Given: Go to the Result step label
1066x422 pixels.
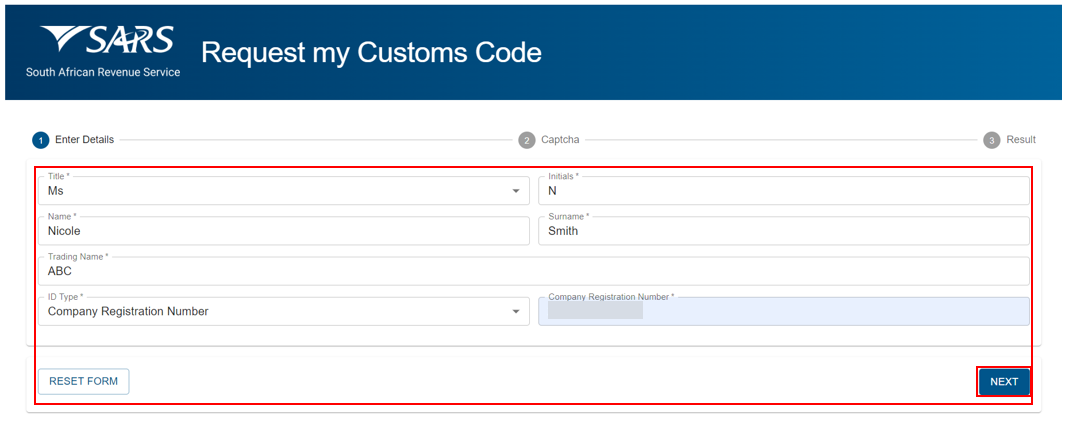Looking at the screenshot, I should click(1021, 140).
